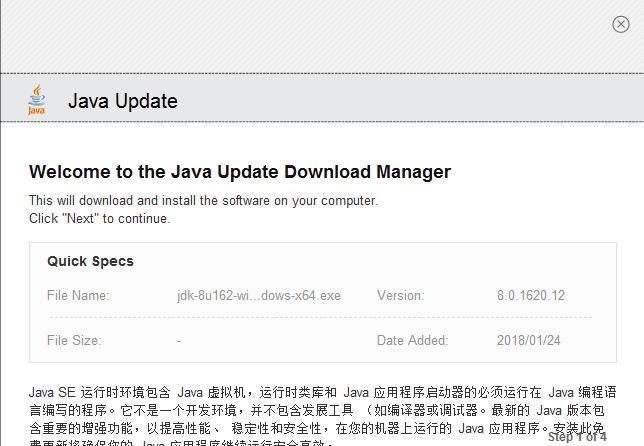Screen dimensions: 644x446
Task: Select the Quick Specs heading
Action: pos(90,261)
